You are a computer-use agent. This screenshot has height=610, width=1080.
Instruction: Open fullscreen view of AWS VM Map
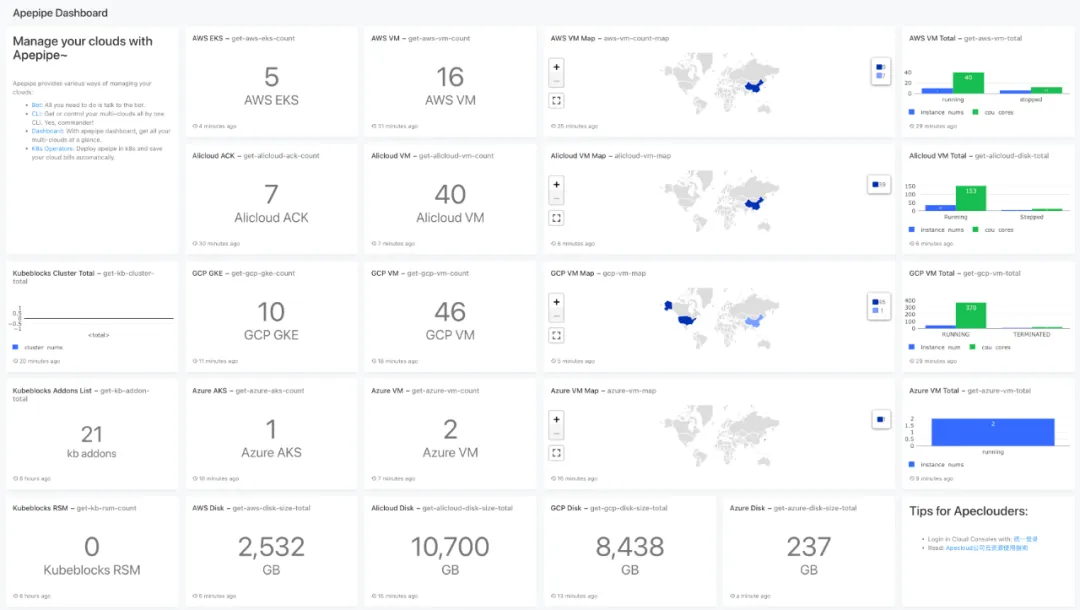pos(557,100)
